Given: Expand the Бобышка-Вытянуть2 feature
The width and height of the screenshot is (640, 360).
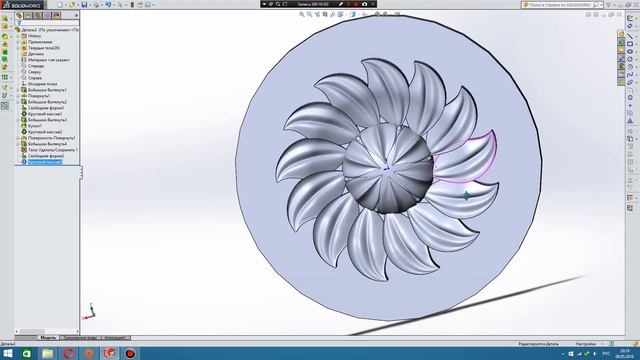Looking at the screenshot, I should [x=18, y=102].
